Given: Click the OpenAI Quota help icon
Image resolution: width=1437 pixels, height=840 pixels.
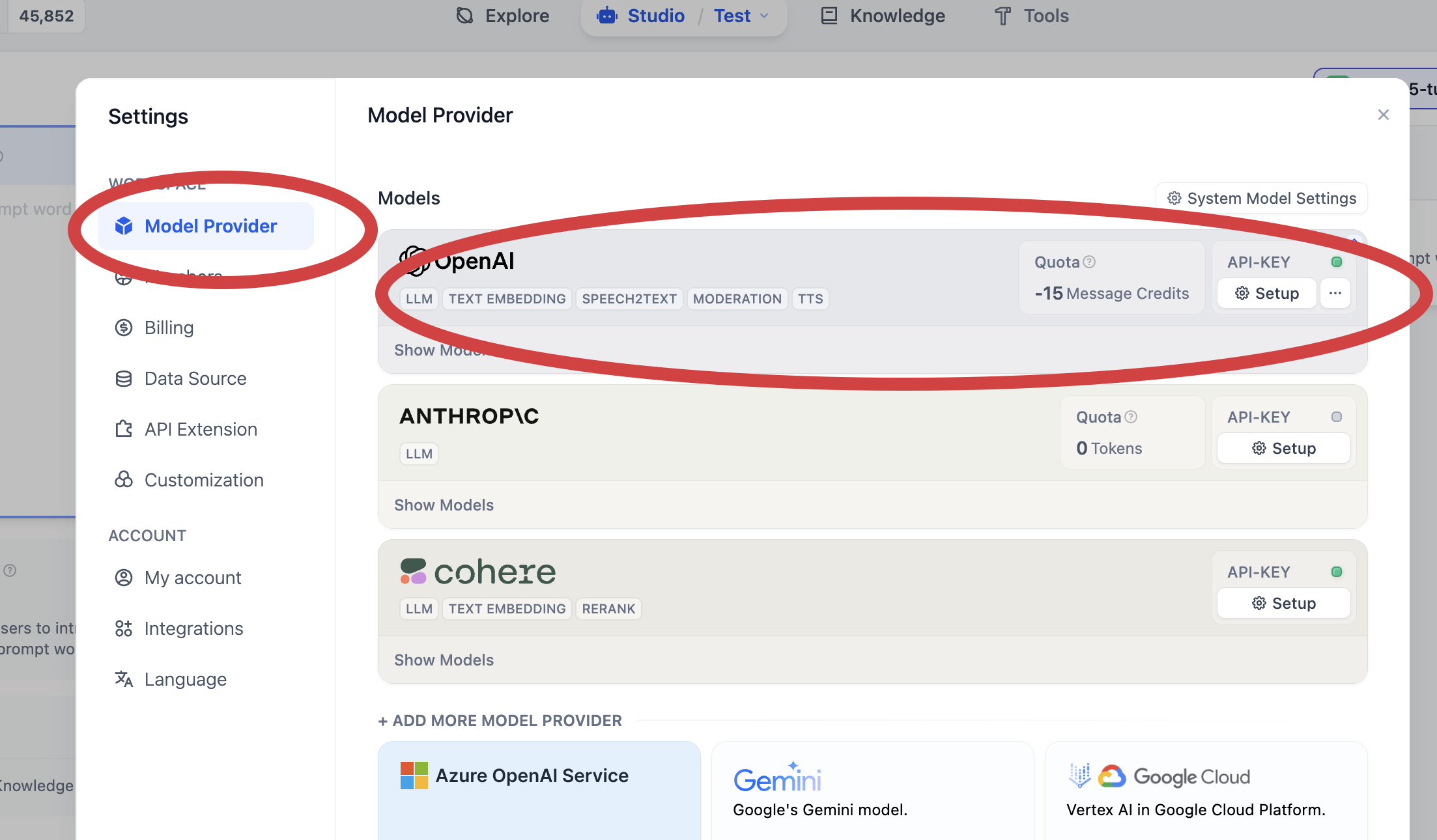Looking at the screenshot, I should [x=1089, y=262].
